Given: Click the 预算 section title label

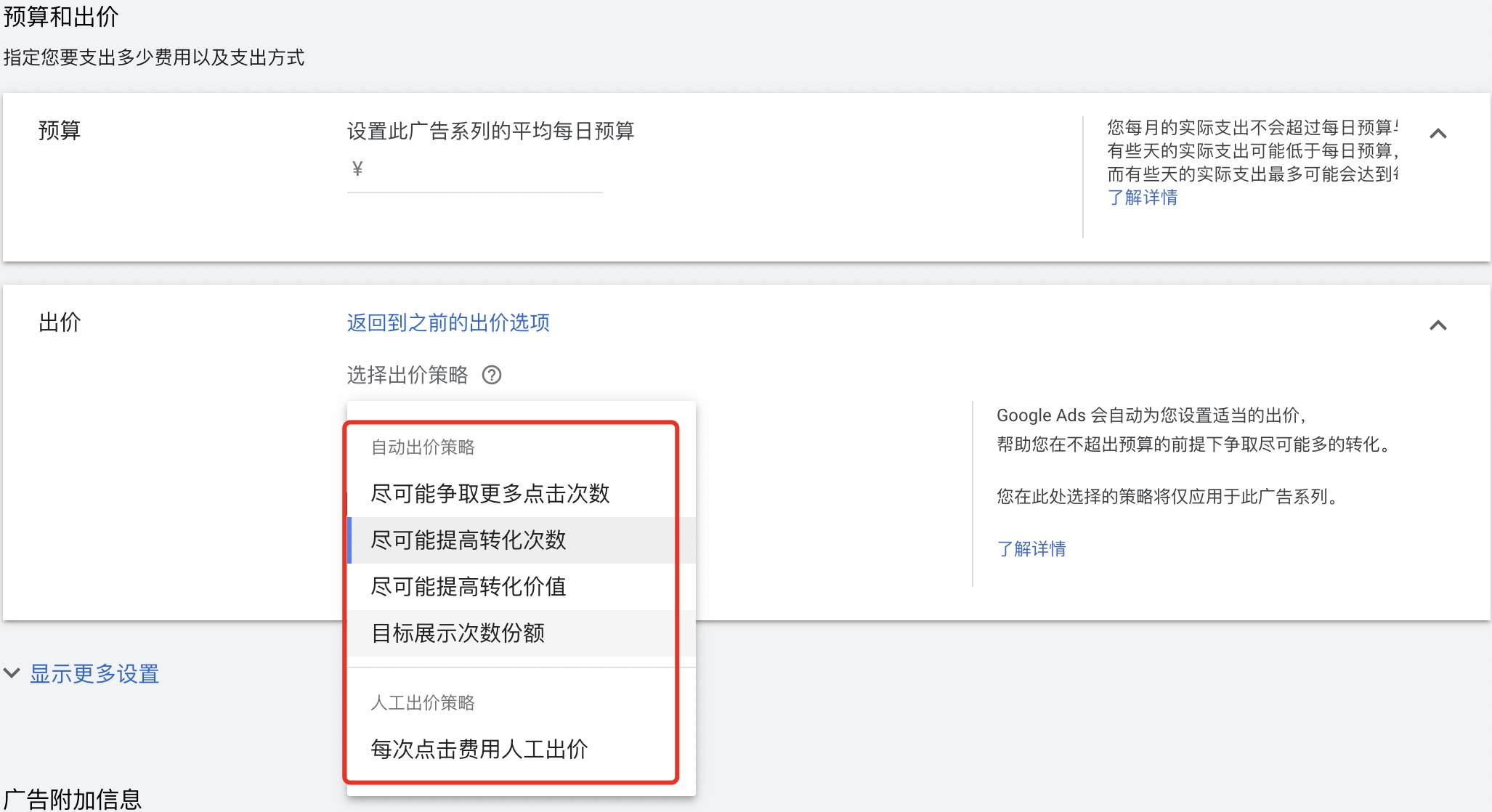Looking at the screenshot, I should (59, 131).
